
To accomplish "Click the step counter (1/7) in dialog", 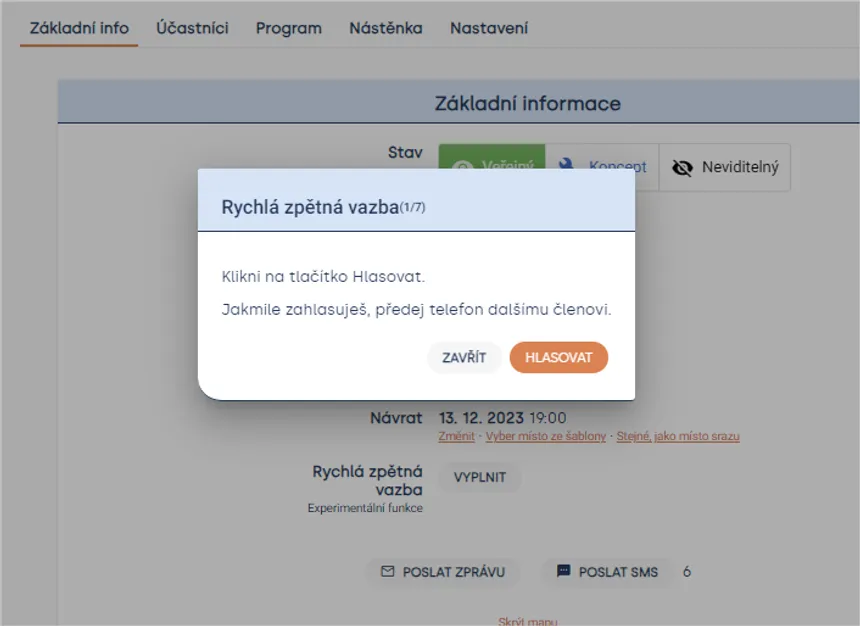I will coord(412,207).
